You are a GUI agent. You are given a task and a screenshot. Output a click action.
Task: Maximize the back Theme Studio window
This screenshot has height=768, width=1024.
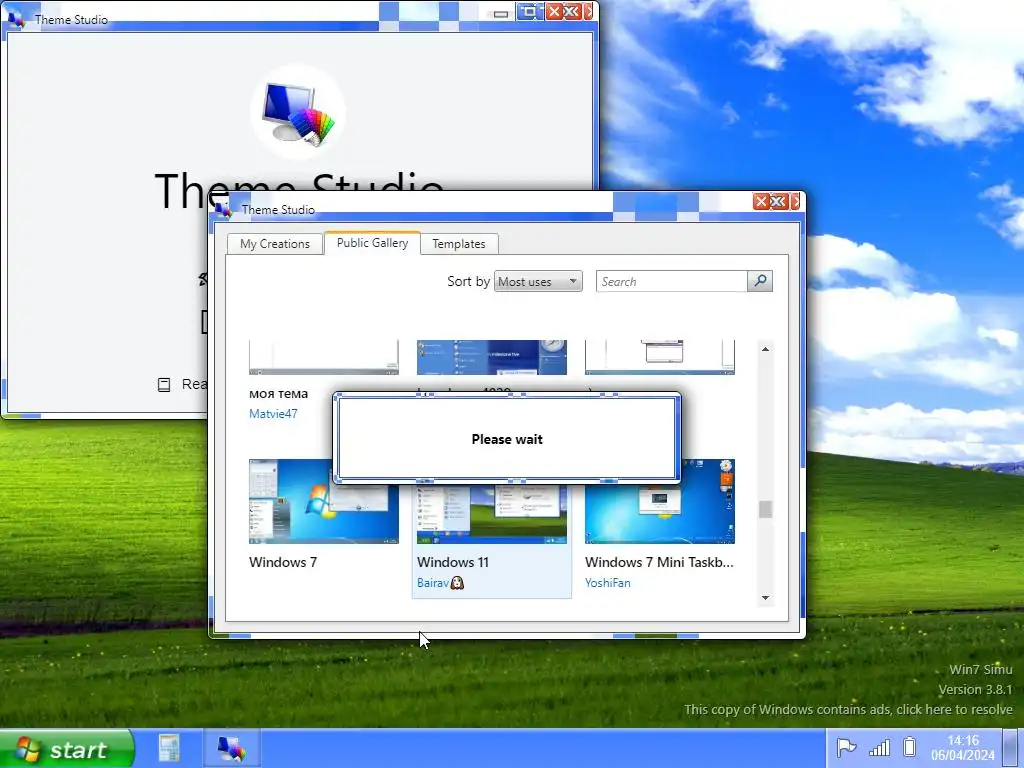(530, 12)
